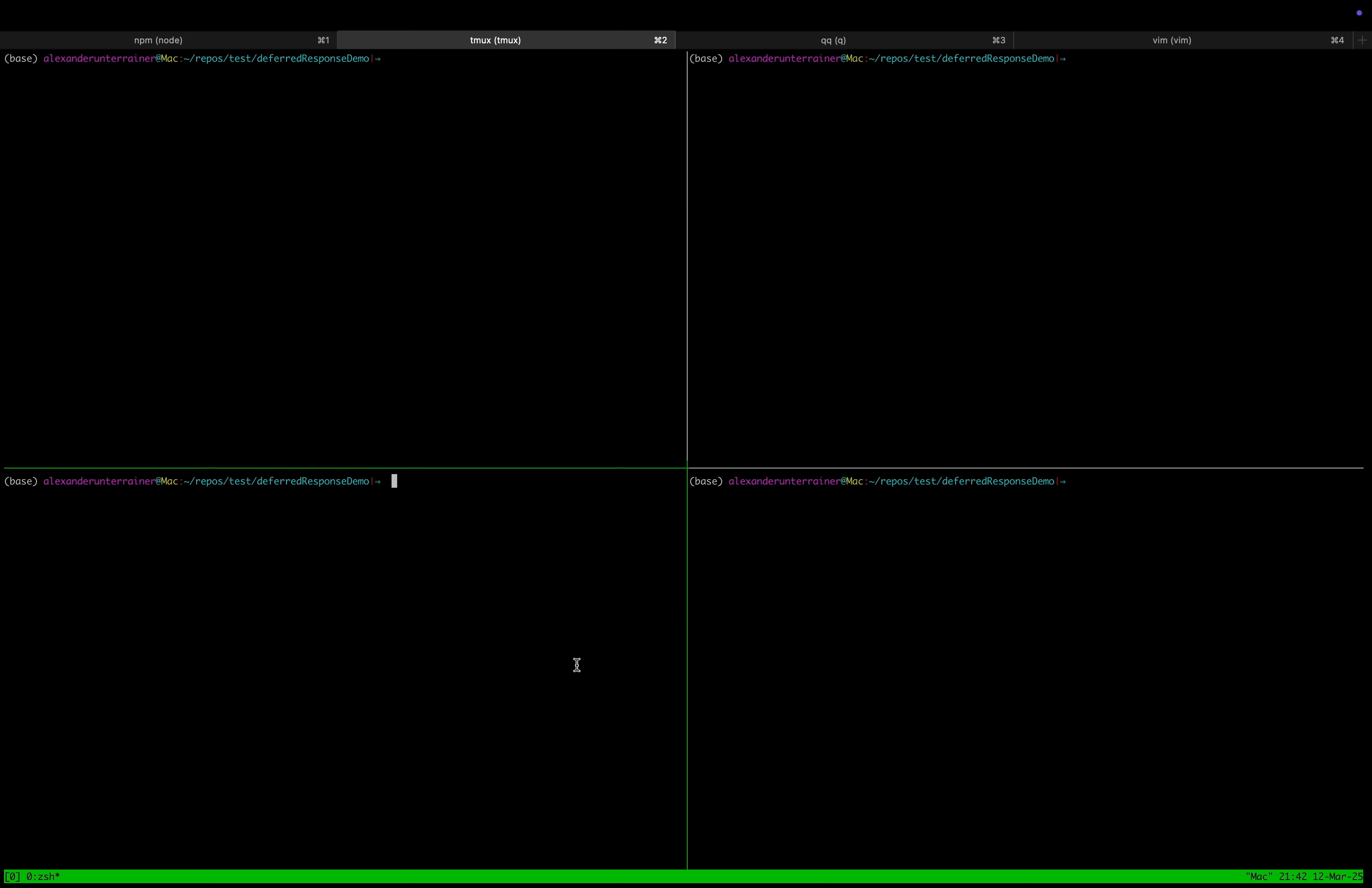Click the top-right pane prompt path
This screenshot has height=888, width=1372.
pyautogui.click(x=962, y=59)
